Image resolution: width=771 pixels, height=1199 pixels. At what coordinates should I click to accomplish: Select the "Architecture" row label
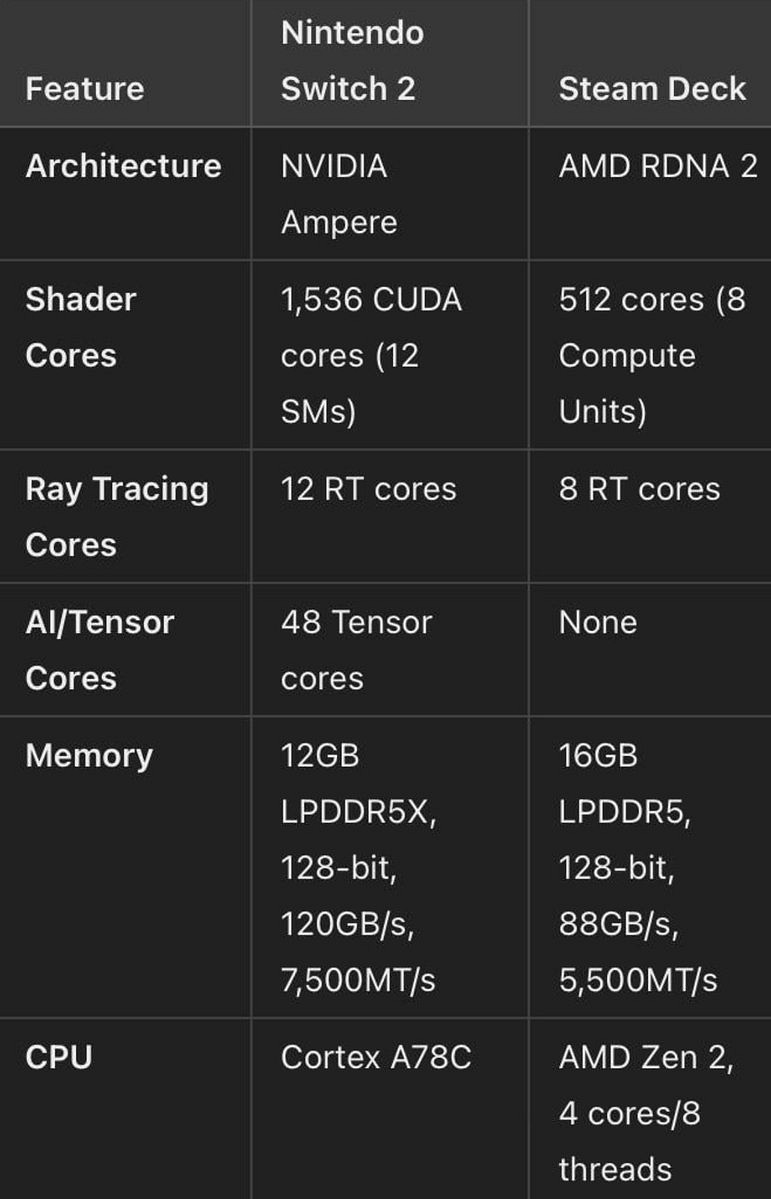click(x=123, y=166)
